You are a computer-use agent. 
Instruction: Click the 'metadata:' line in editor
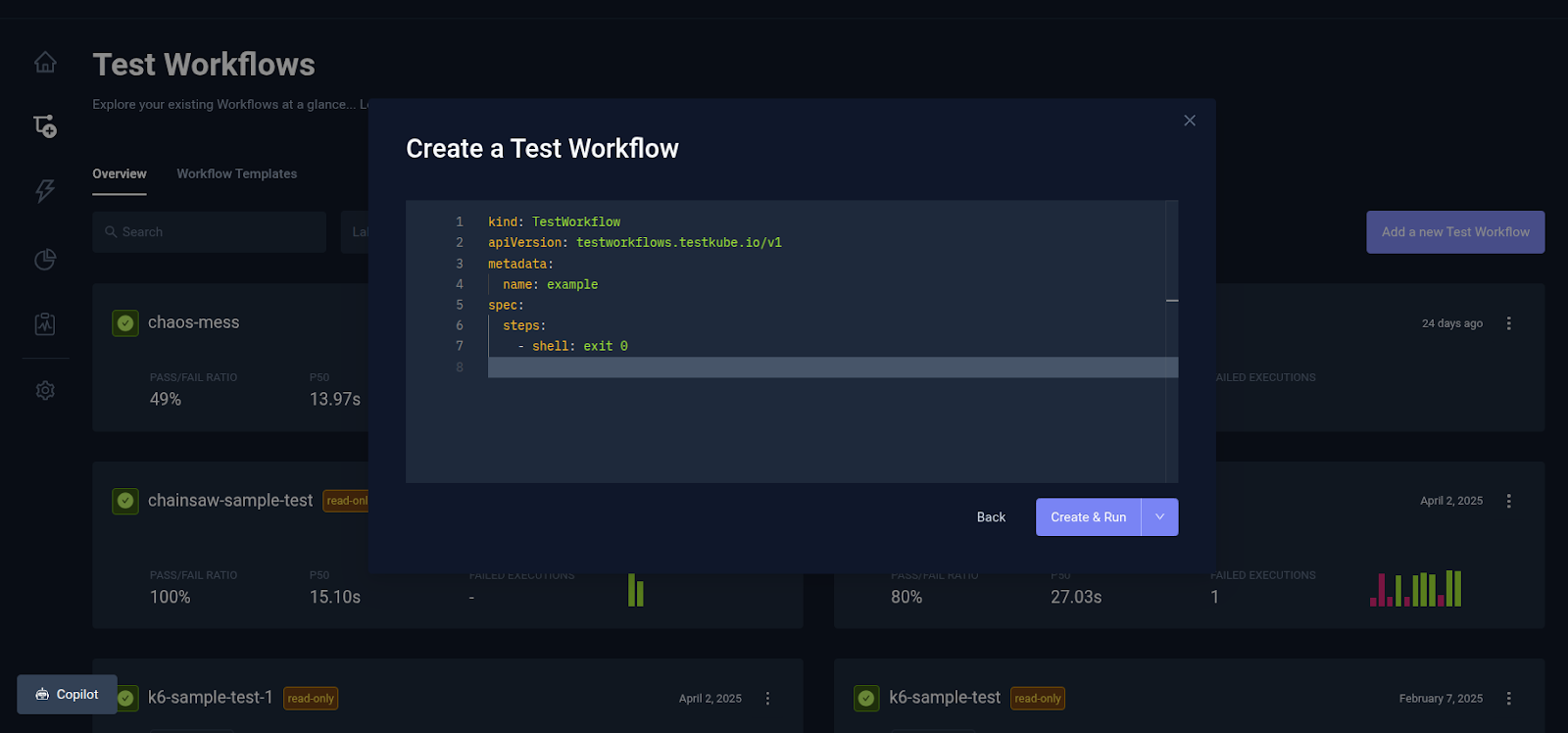[520, 264]
